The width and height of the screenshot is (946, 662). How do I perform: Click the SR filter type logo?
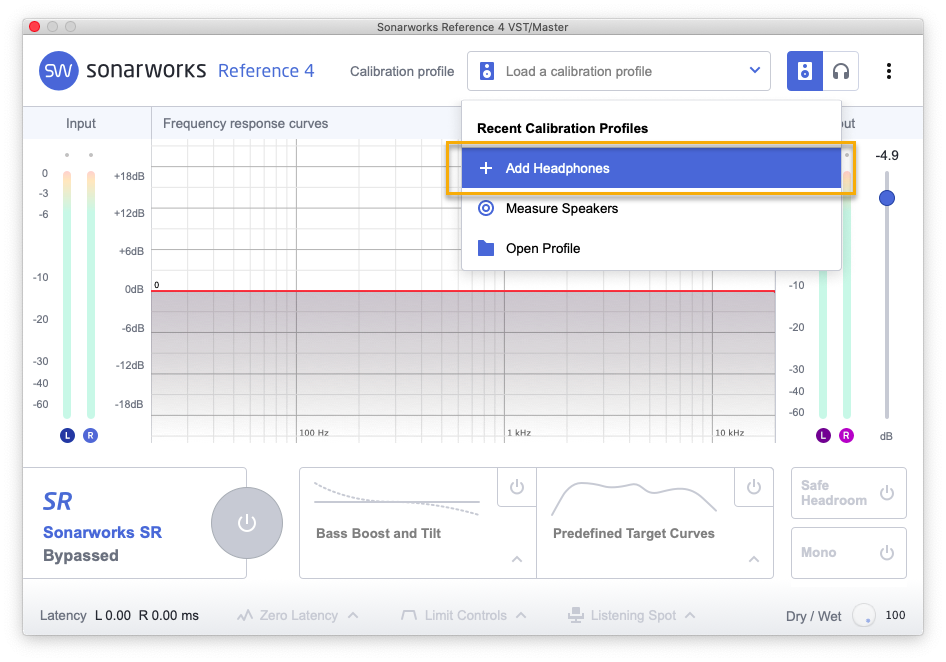tap(57, 501)
